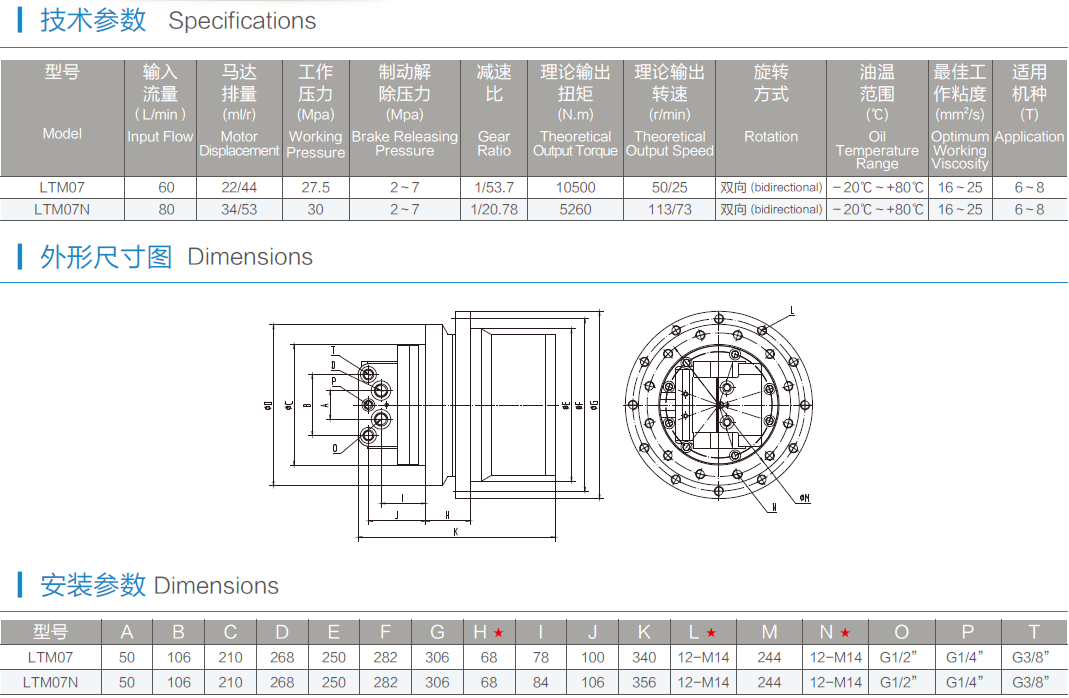Select the Application column header
The width and height of the screenshot is (1069, 698).
point(1029,118)
